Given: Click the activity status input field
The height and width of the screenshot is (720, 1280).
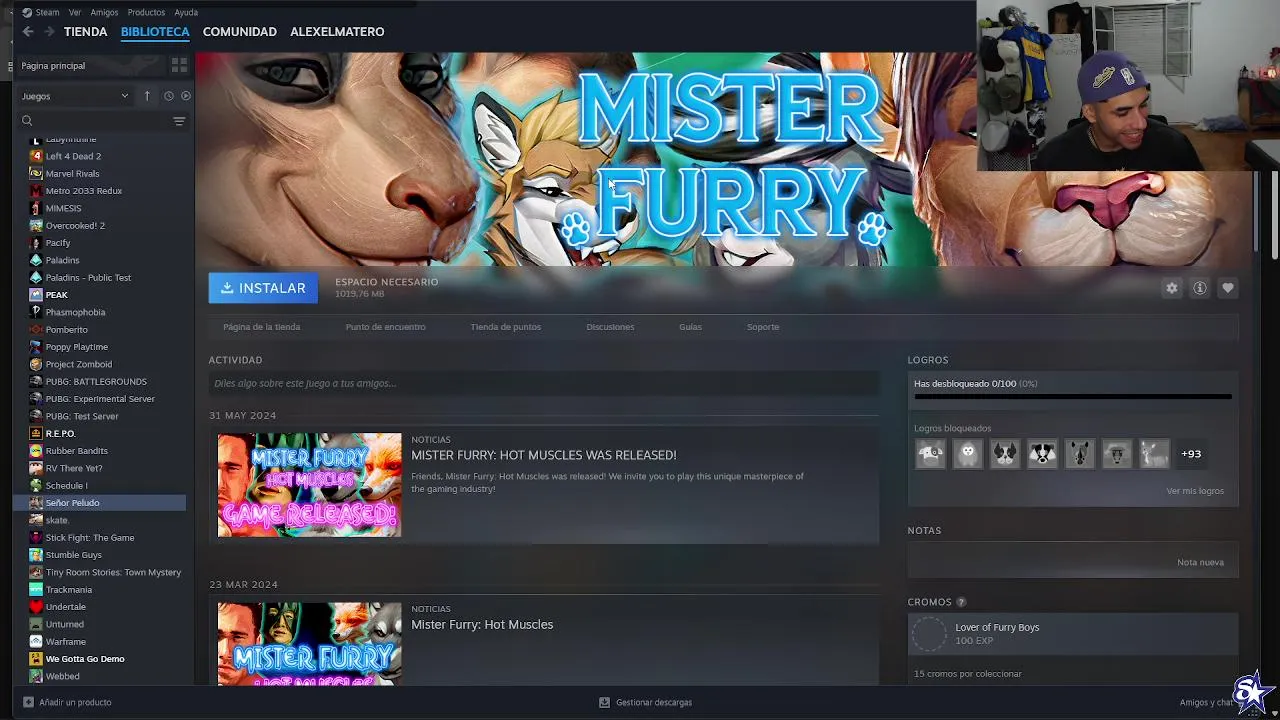Looking at the screenshot, I should pos(544,383).
